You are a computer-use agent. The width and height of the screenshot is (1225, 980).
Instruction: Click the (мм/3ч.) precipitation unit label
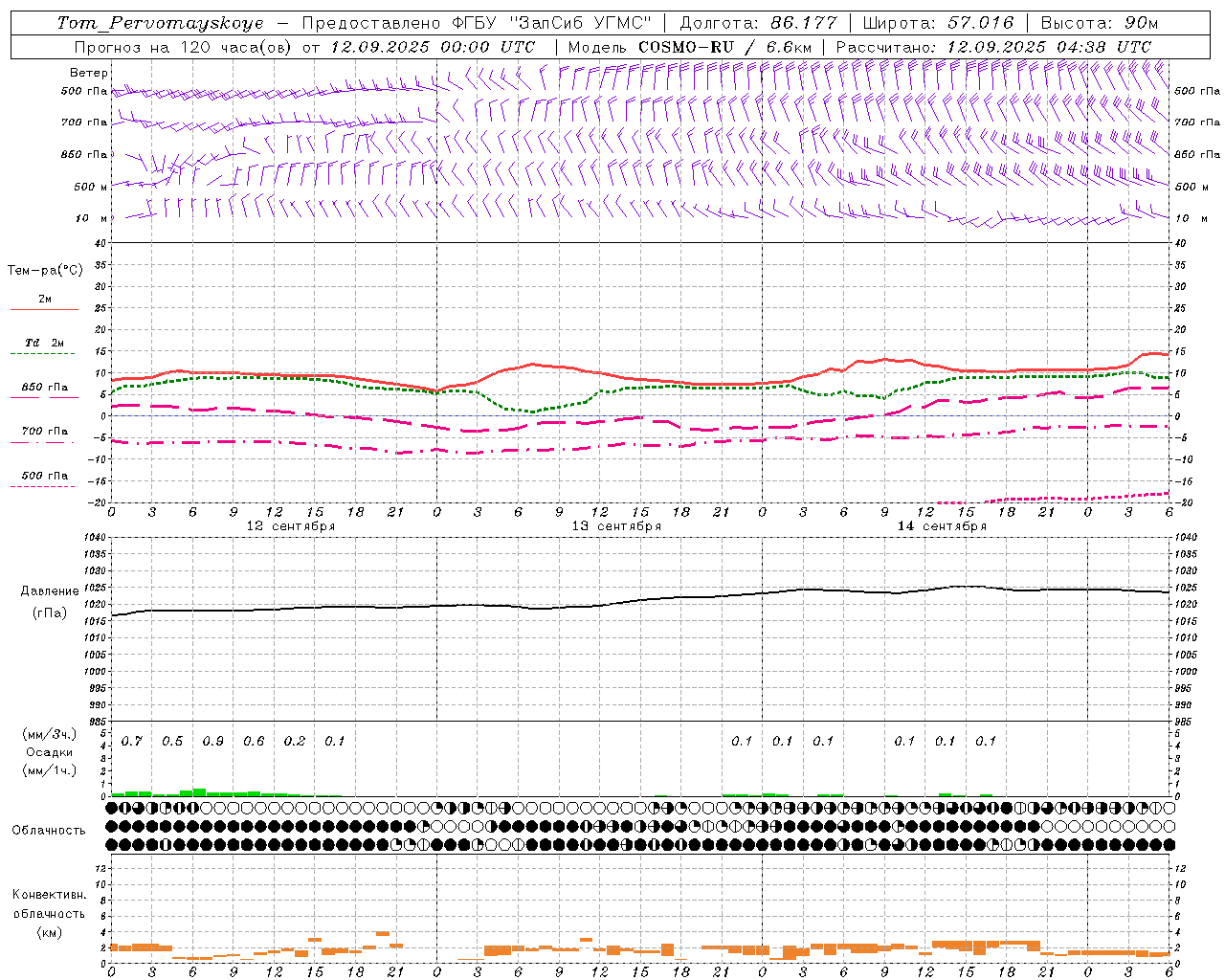pyautogui.click(x=50, y=734)
